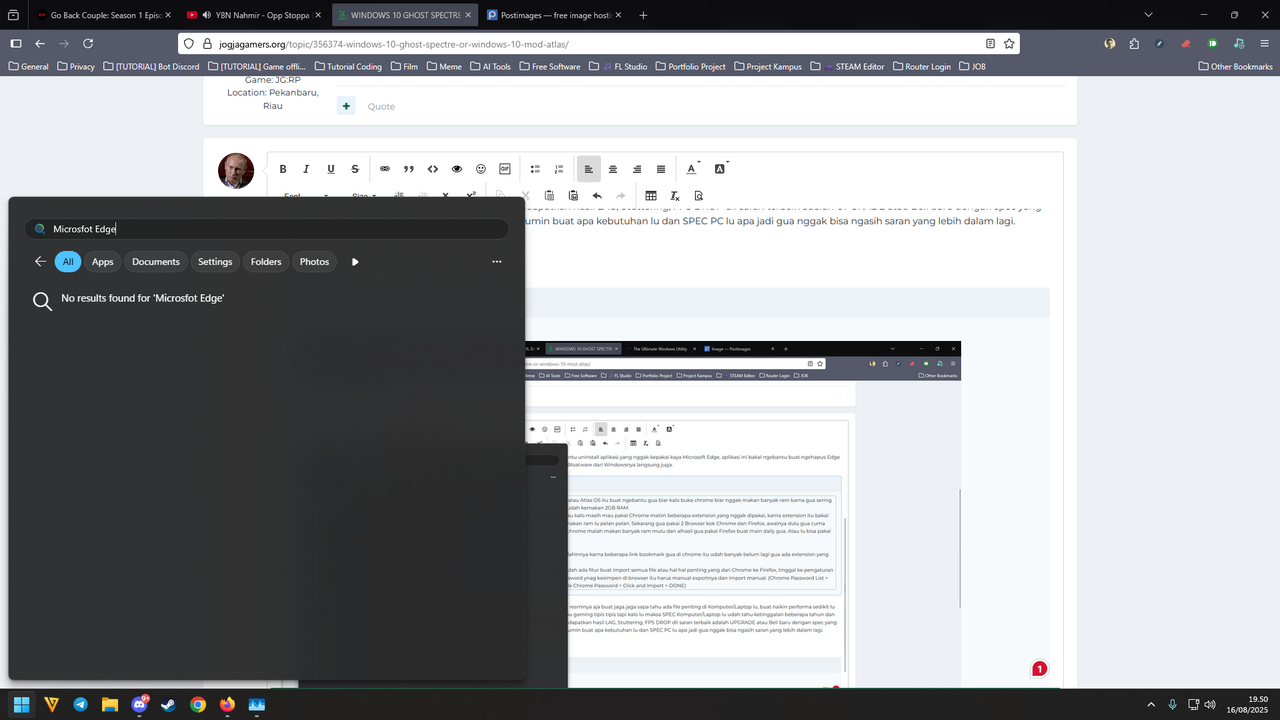Center align text in the editor
The height and width of the screenshot is (720, 1280).
click(613, 169)
